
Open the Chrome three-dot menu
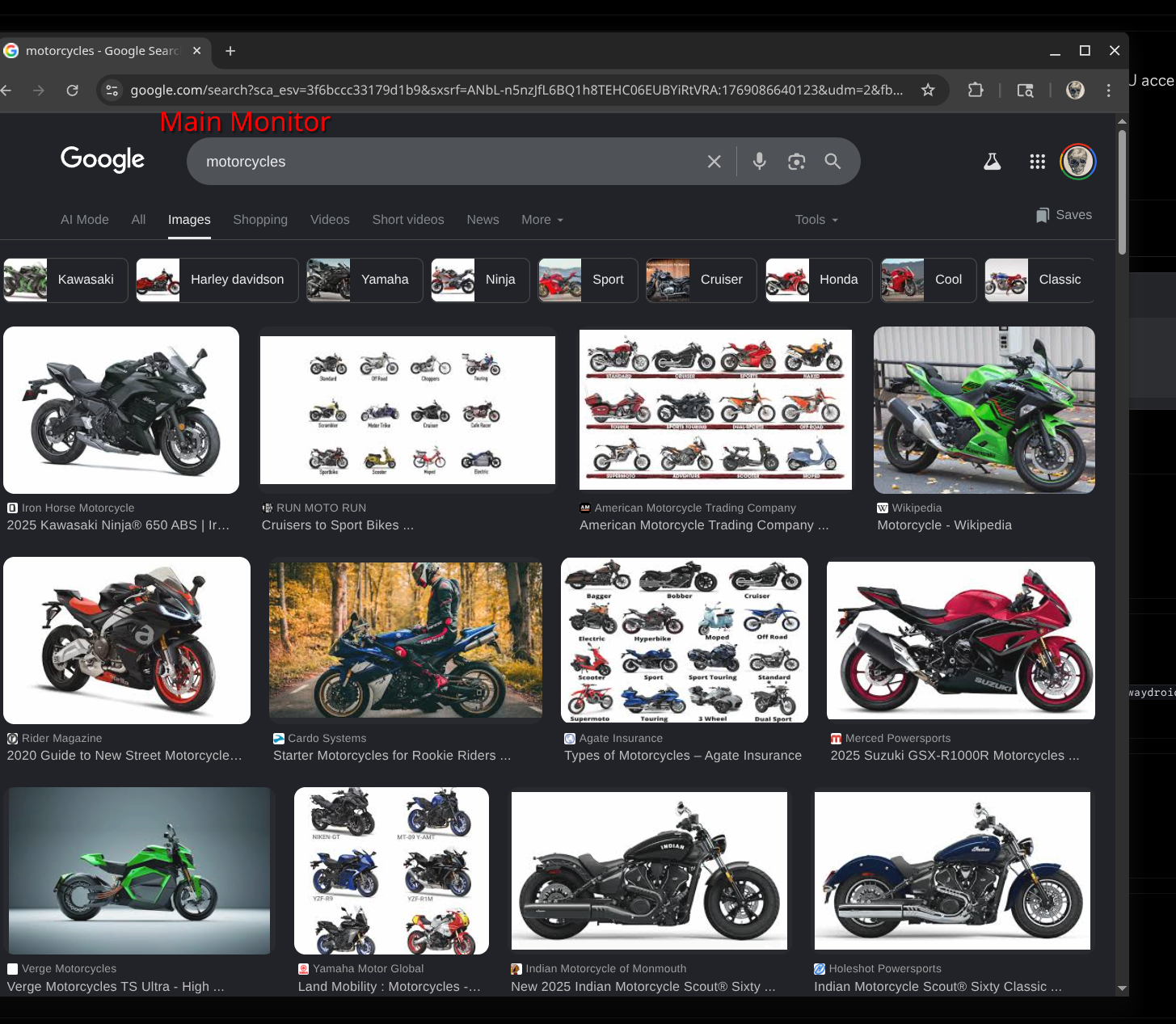1108,90
